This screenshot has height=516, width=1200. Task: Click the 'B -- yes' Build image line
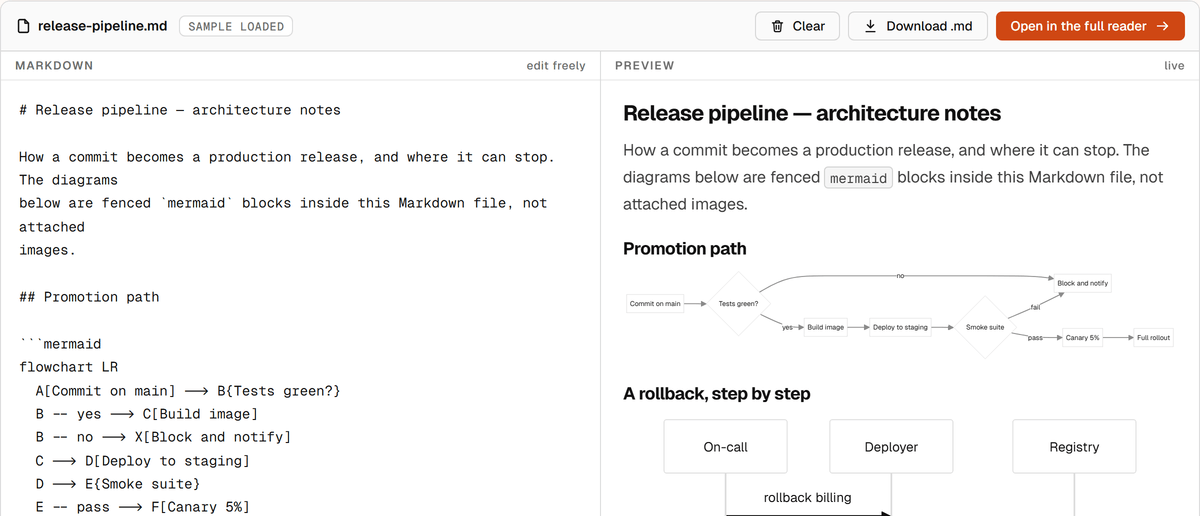(146, 414)
